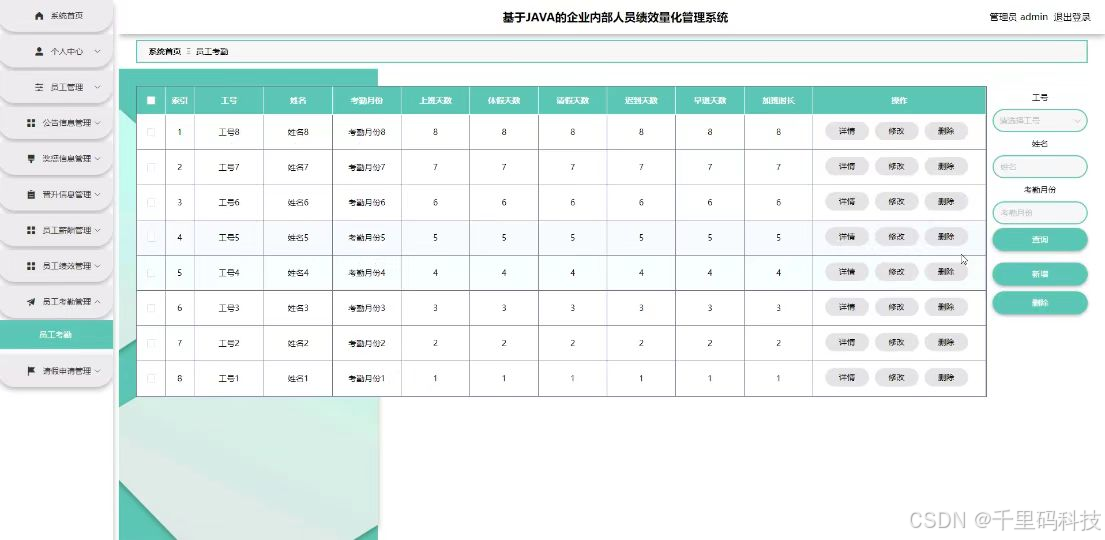The image size is (1105, 540).
Task: Expand the 奖惩信息管理 chevron
Action: 98,159
